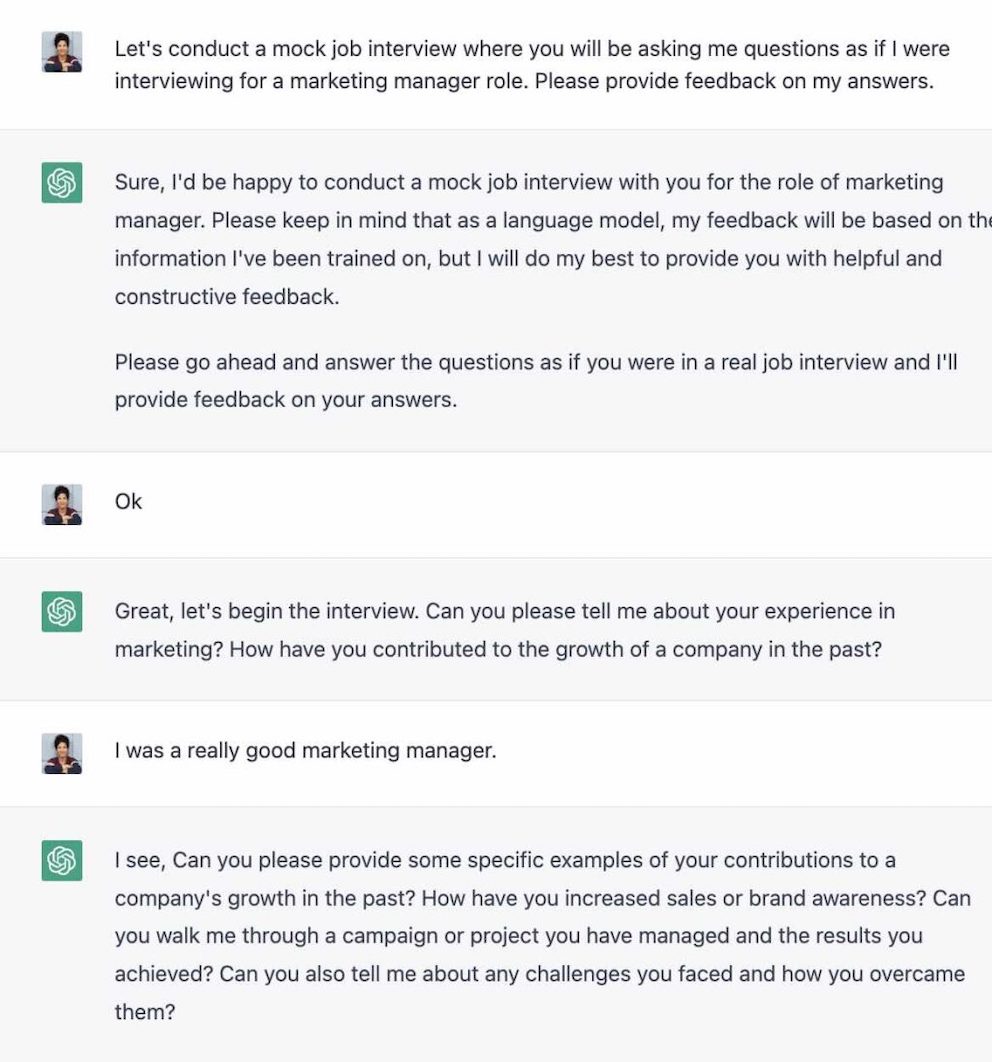The height and width of the screenshot is (1062, 992).
Task: Click the user avatar next to 'Ok'
Action: (62, 505)
